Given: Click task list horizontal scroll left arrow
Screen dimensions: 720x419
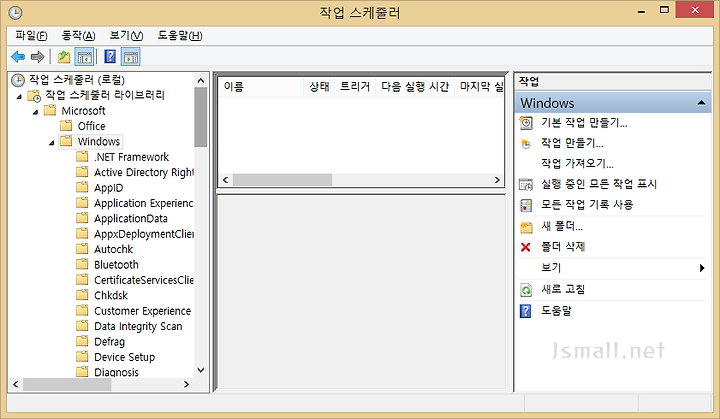Looking at the screenshot, I should (225, 180).
